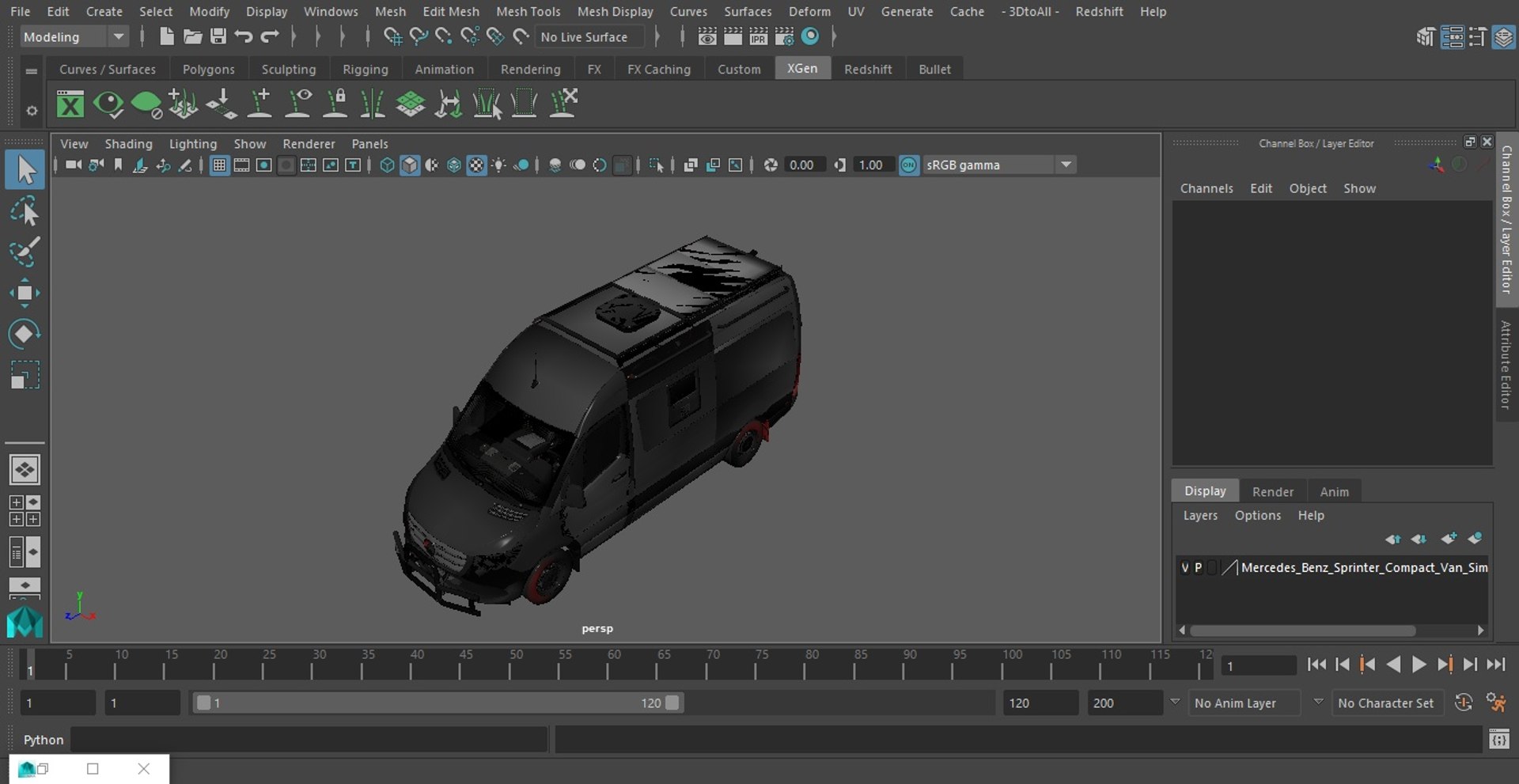
Task: Click the XGen add guide plus icon
Action: point(260,104)
